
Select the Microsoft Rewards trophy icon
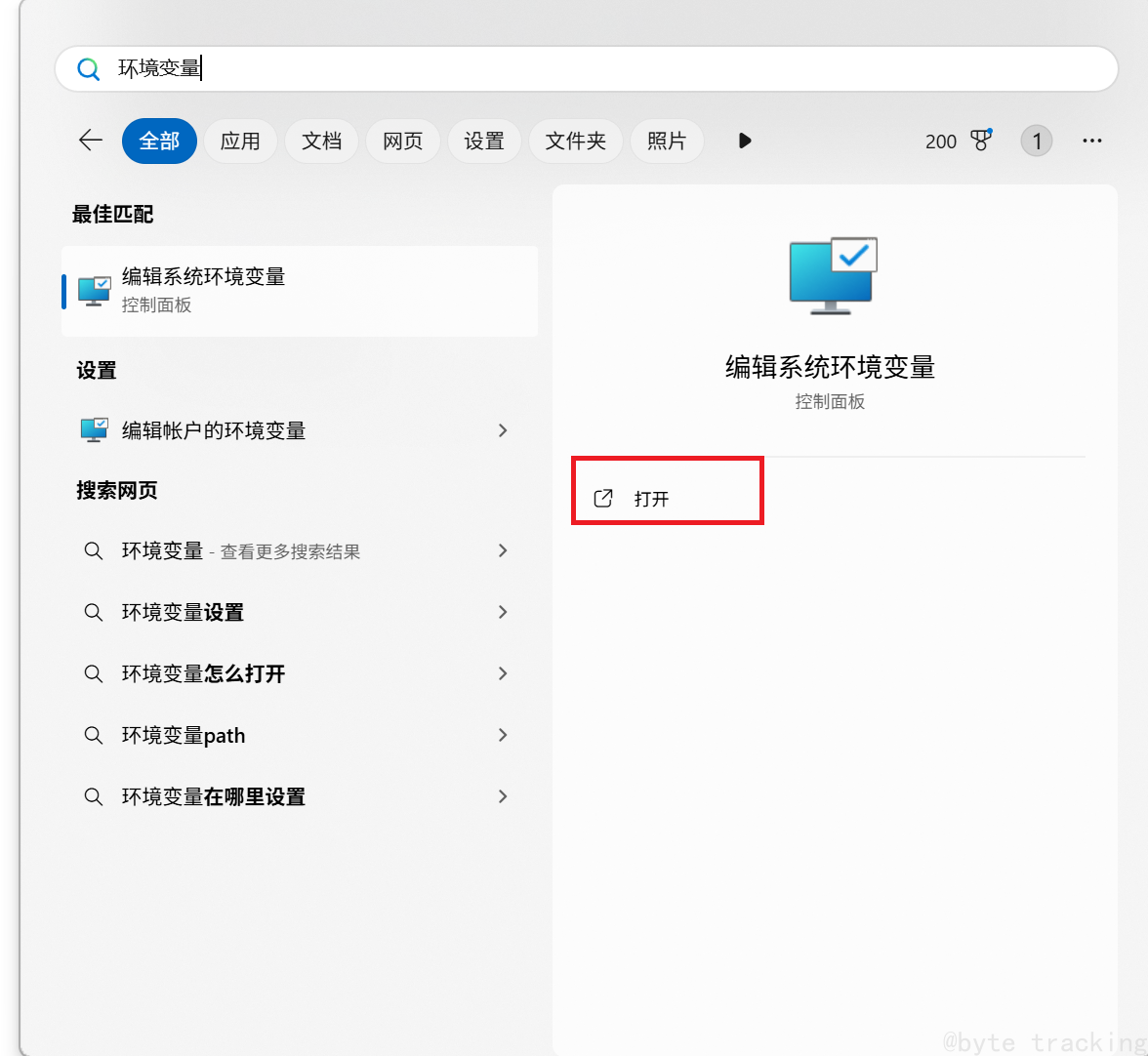(983, 141)
